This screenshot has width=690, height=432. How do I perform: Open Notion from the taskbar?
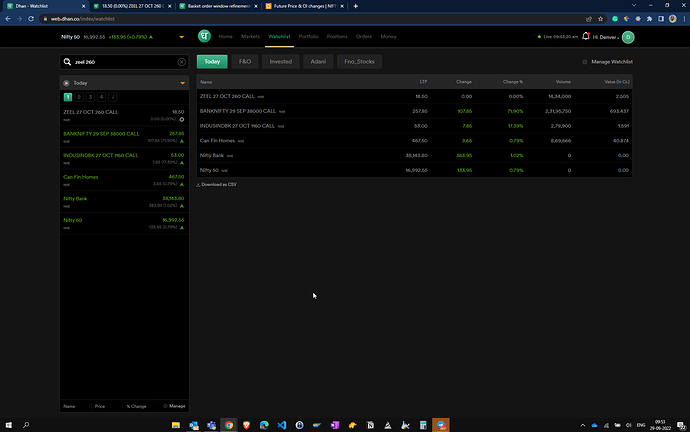(370, 425)
